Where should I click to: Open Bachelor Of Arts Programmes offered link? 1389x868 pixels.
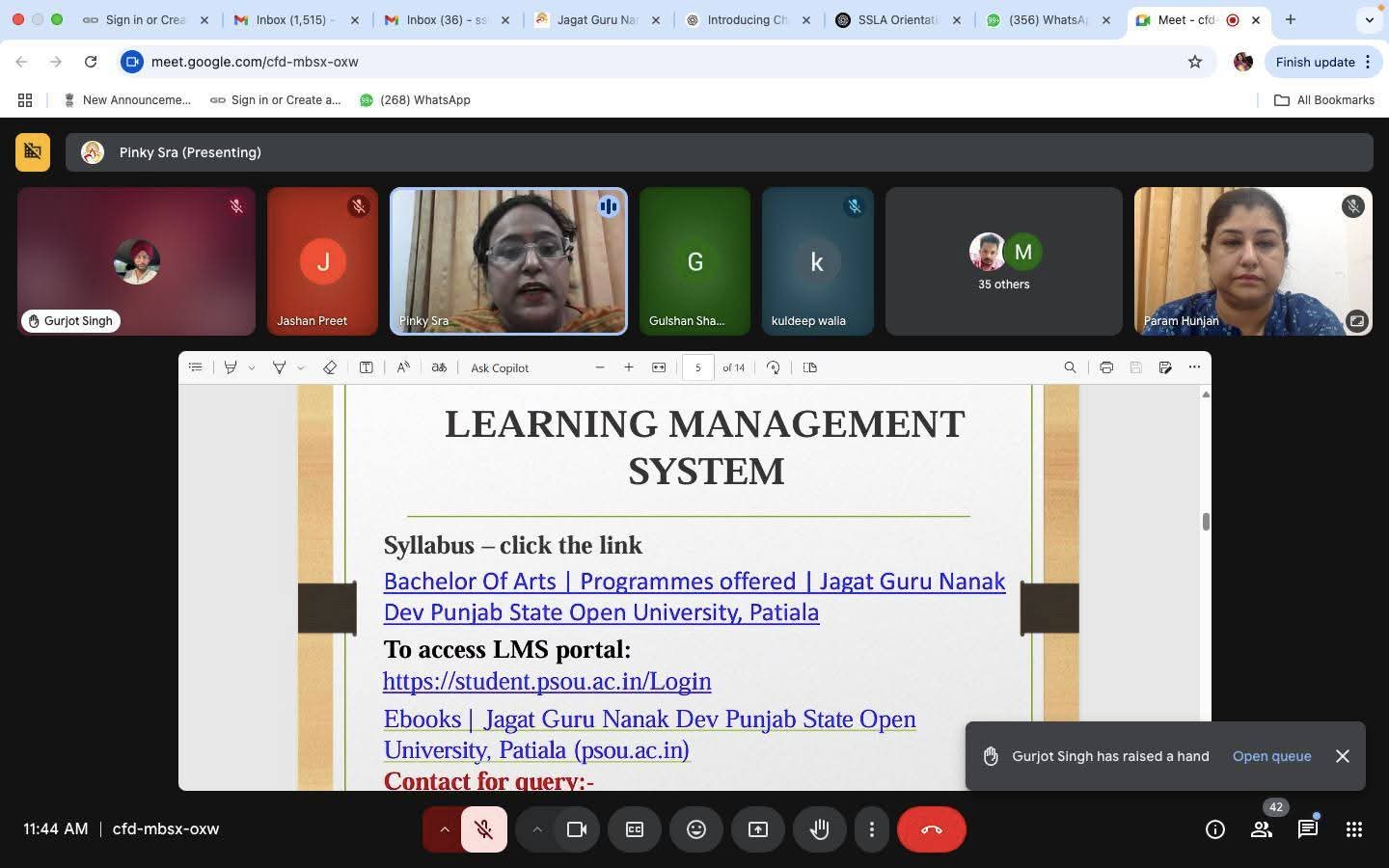pyautogui.click(x=694, y=597)
